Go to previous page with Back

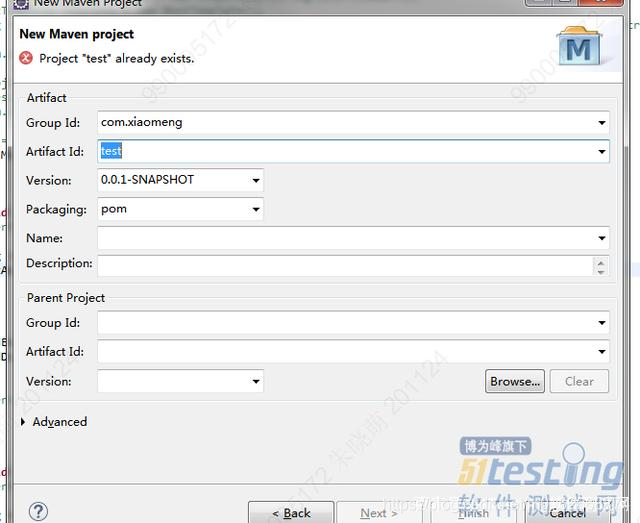click(291, 512)
